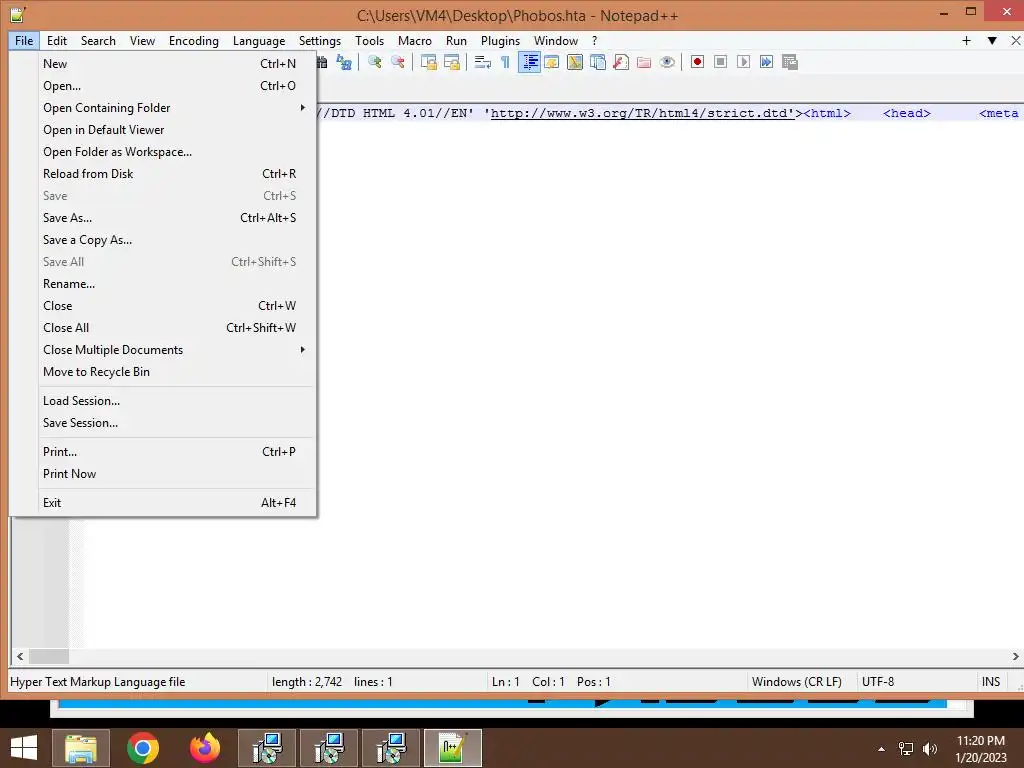The height and width of the screenshot is (768, 1024).
Task: Click the "length : 2,742" status text
Action: click(x=307, y=681)
